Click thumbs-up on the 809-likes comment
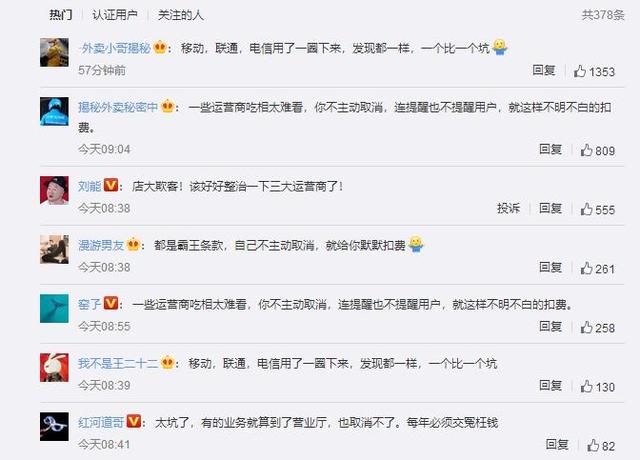The width and height of the screenshot is (640, 460). coord(587,150)
